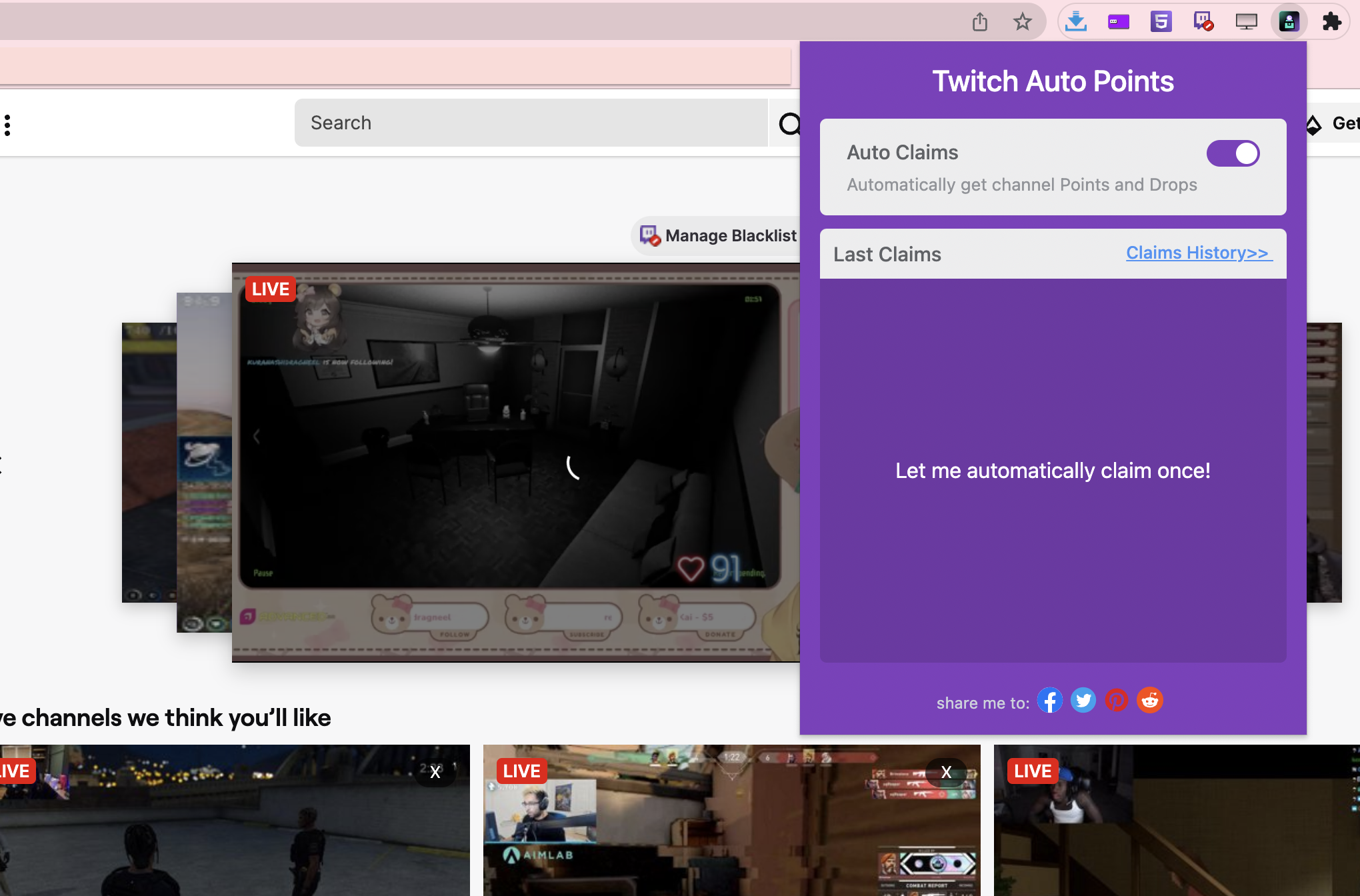Advance the stream carousel with right arrow
The image size is (1360, 896).
(763, 436)
